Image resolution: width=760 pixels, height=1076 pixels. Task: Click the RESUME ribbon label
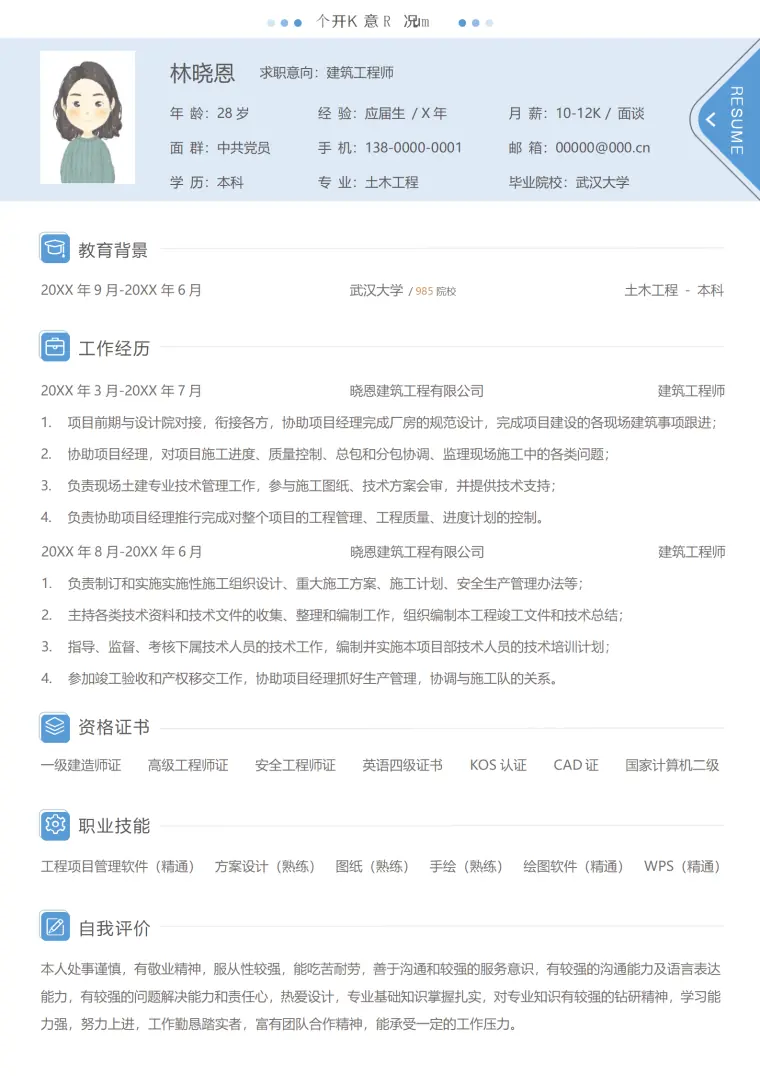point(736,120)
